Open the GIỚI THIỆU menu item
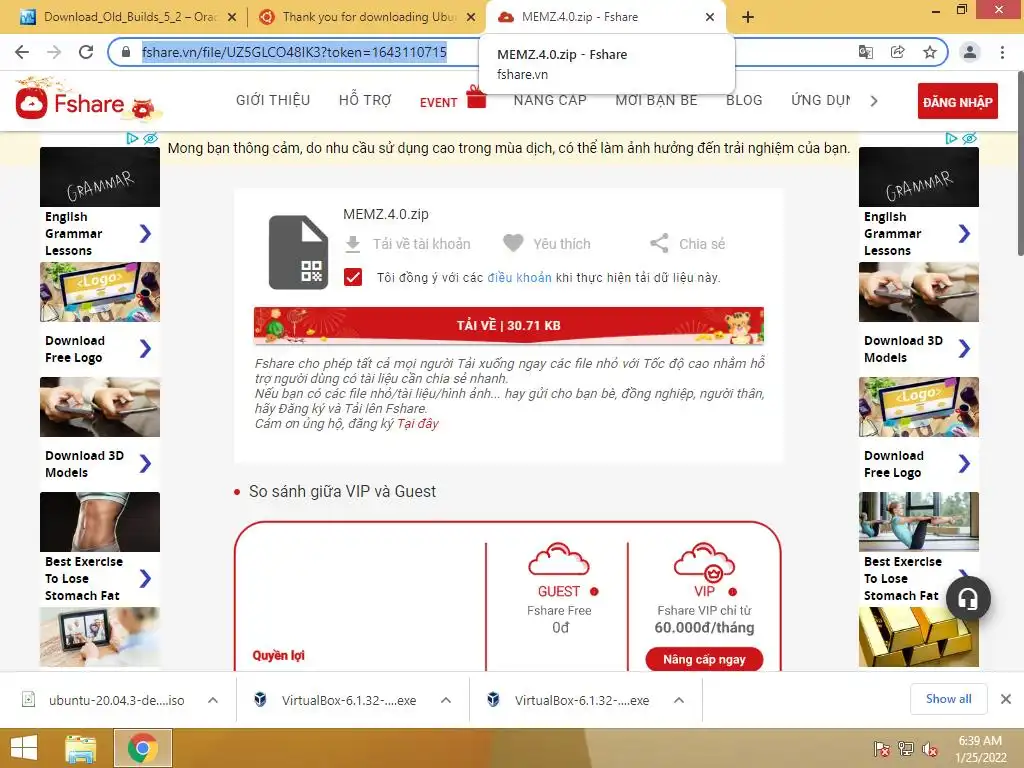 [273, 100]
